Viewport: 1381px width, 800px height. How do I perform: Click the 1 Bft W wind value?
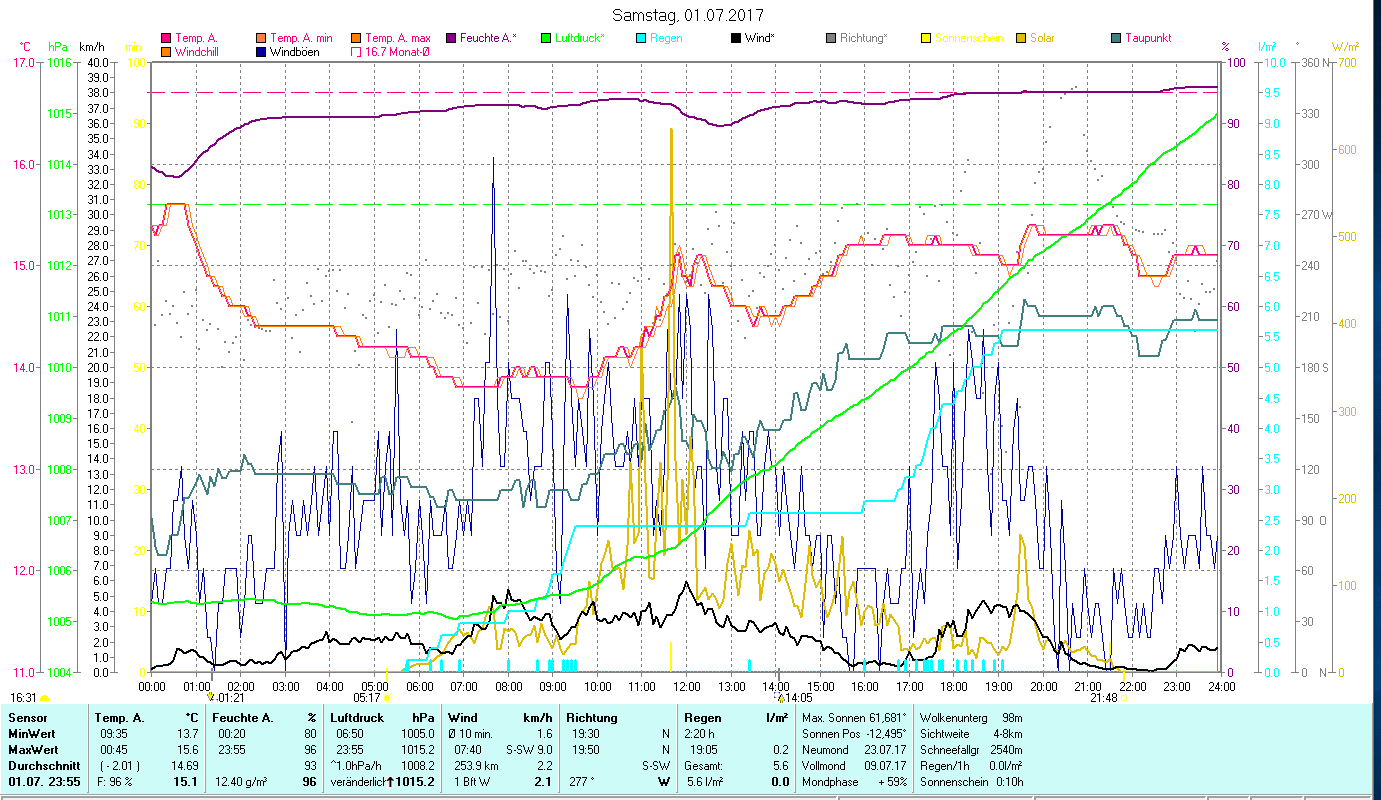(470, 782)
